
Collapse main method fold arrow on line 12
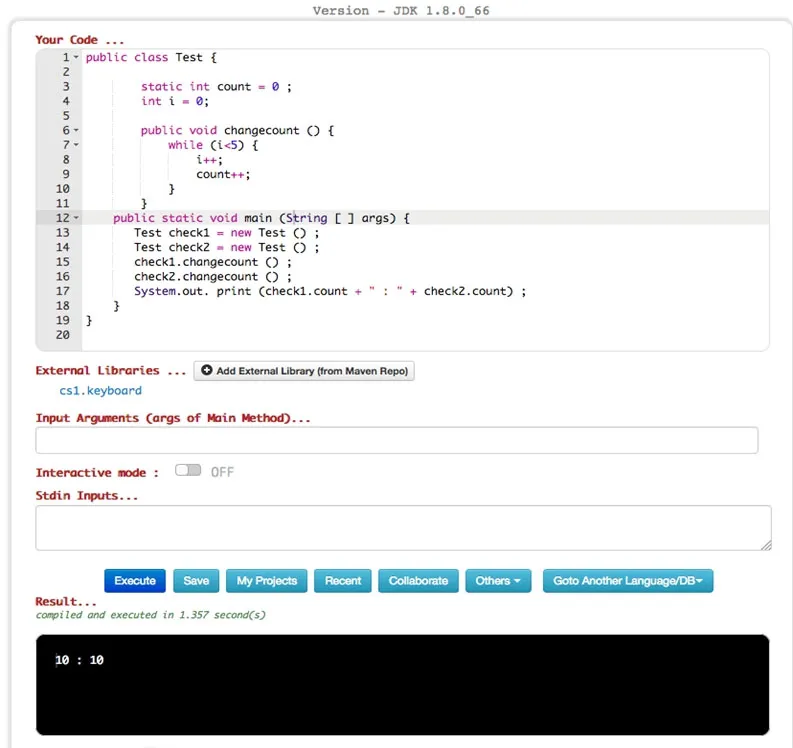[76, 218]
